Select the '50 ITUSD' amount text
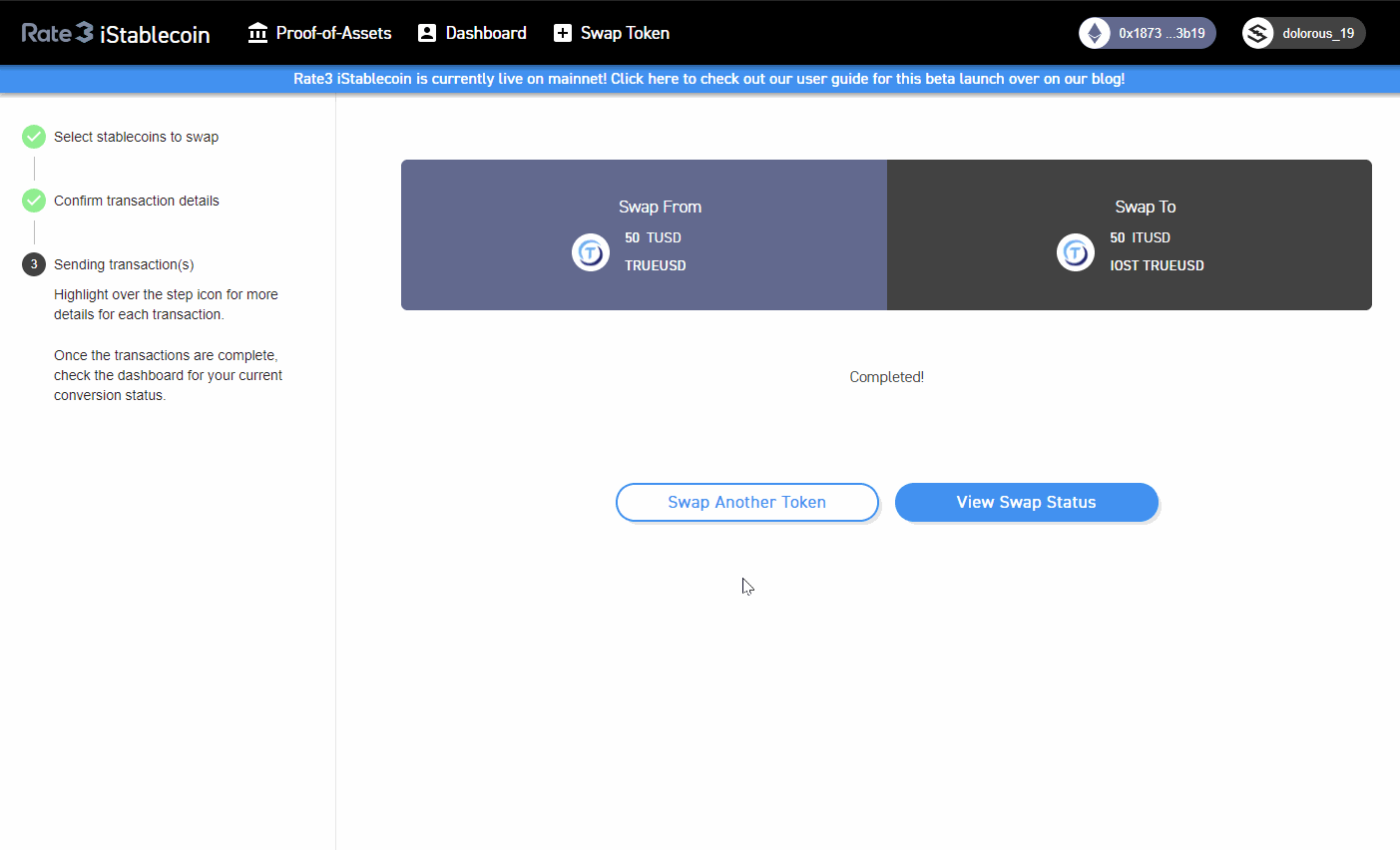The width and height of the screenshot is (1400, 850). pos(1140,237)
